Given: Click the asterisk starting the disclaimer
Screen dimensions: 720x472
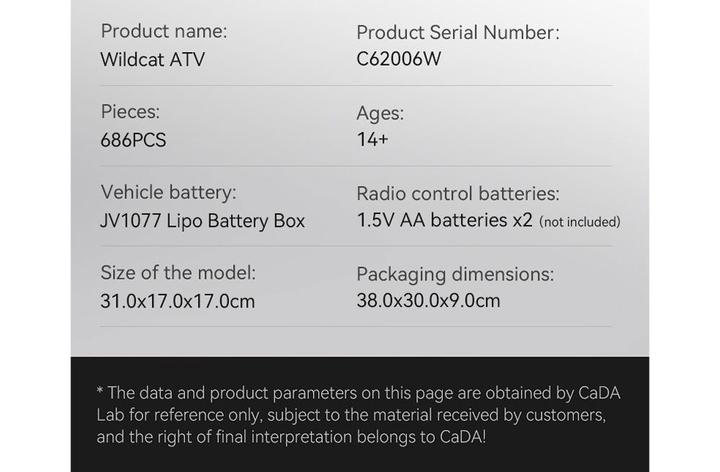Looking at the screenshot, I should click(x=99, y=391).
